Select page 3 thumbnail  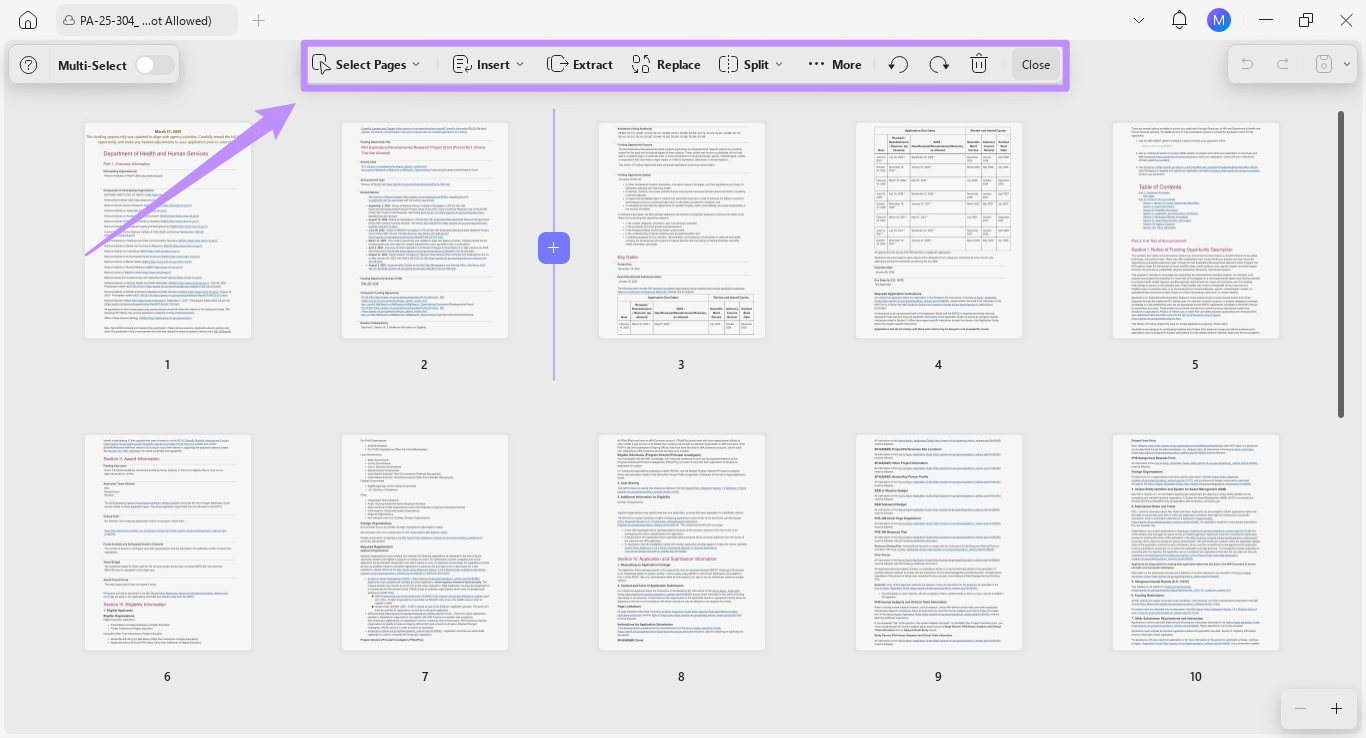[681, 231]
